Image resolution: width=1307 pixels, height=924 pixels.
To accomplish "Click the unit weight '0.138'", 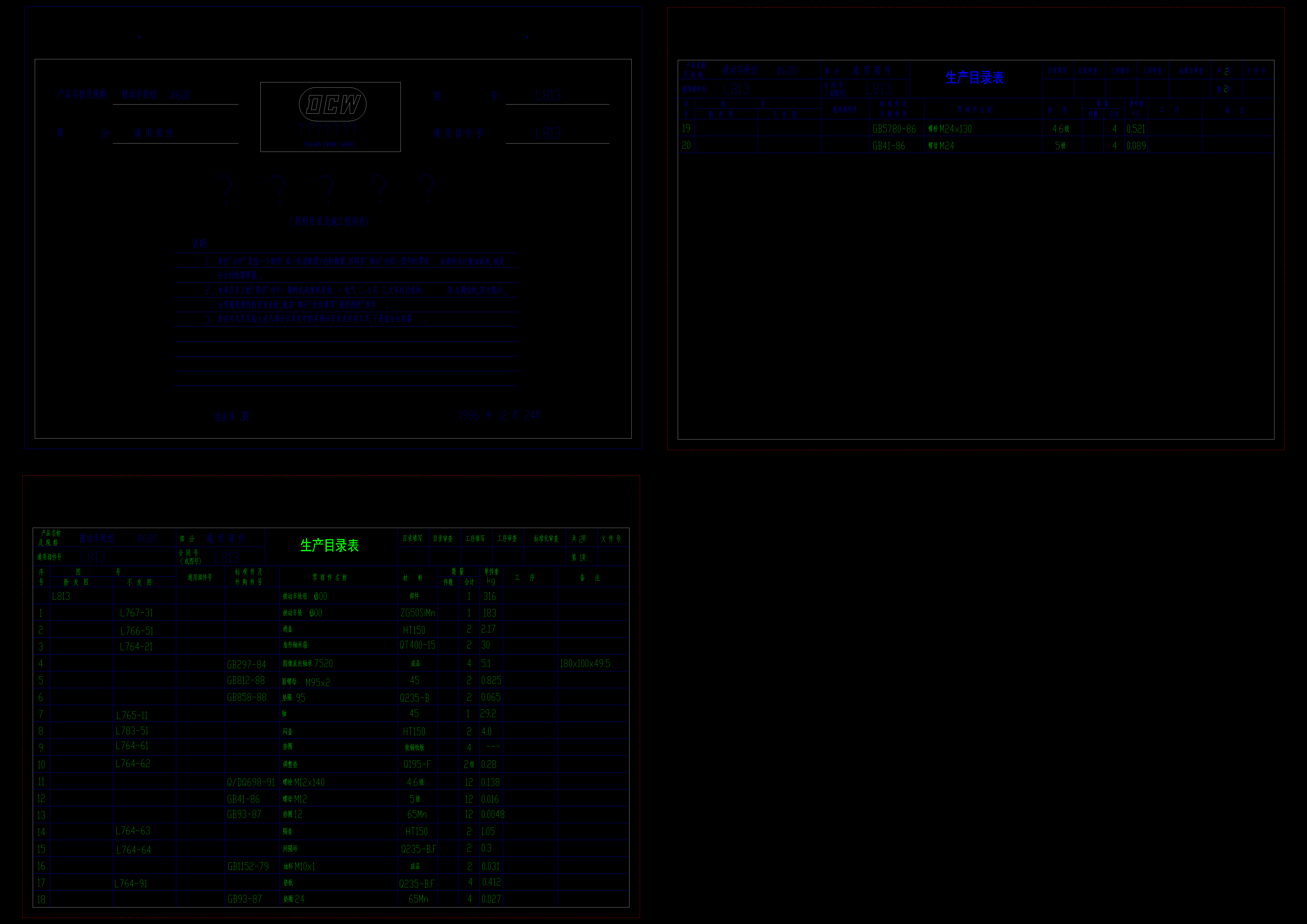I will click(x=490, y=782).
